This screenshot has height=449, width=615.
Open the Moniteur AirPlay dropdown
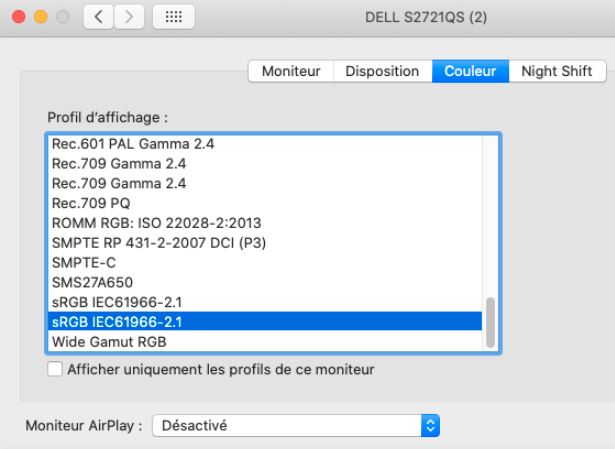click(292, 426)
